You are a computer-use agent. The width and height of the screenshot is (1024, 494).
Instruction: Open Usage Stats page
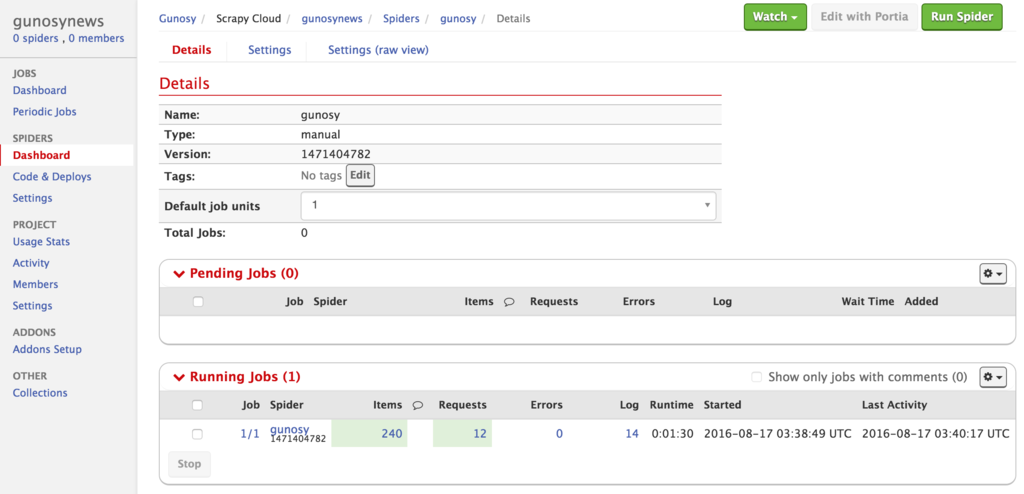(x=41, y=242)
